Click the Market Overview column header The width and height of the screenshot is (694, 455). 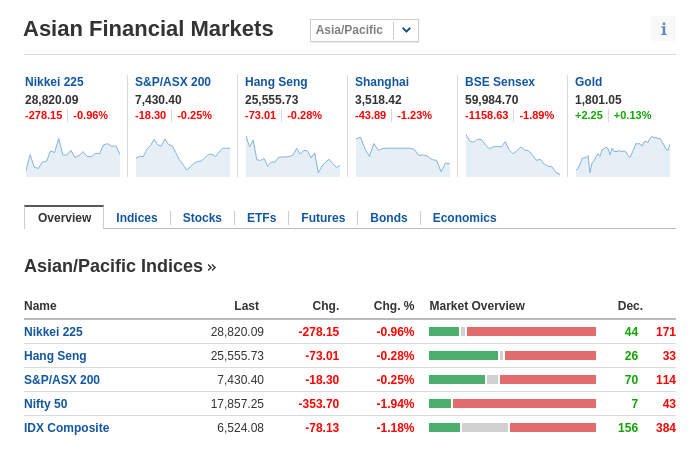[477, 306]
